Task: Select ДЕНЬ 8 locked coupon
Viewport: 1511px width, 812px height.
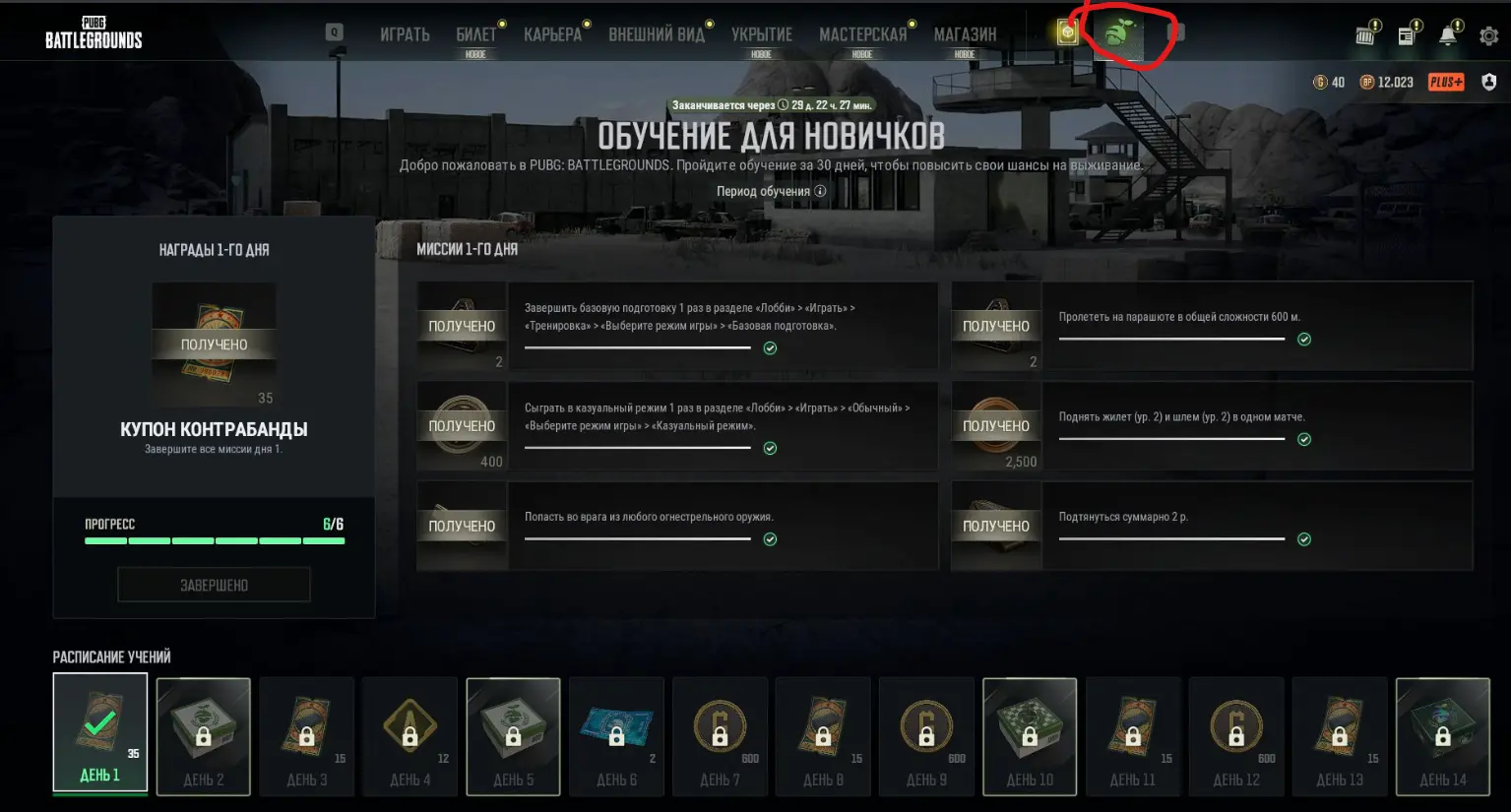Action: (x=823, y=736)
